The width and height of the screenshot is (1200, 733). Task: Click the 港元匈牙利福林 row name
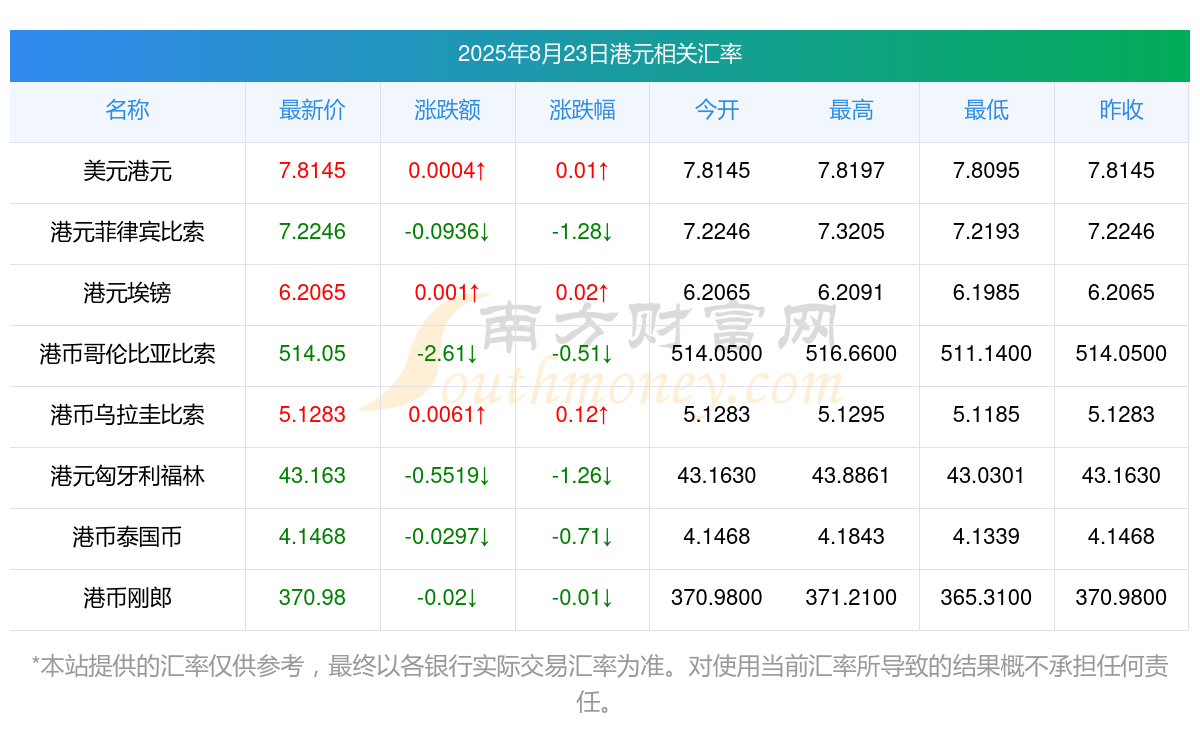pos(127,476)
